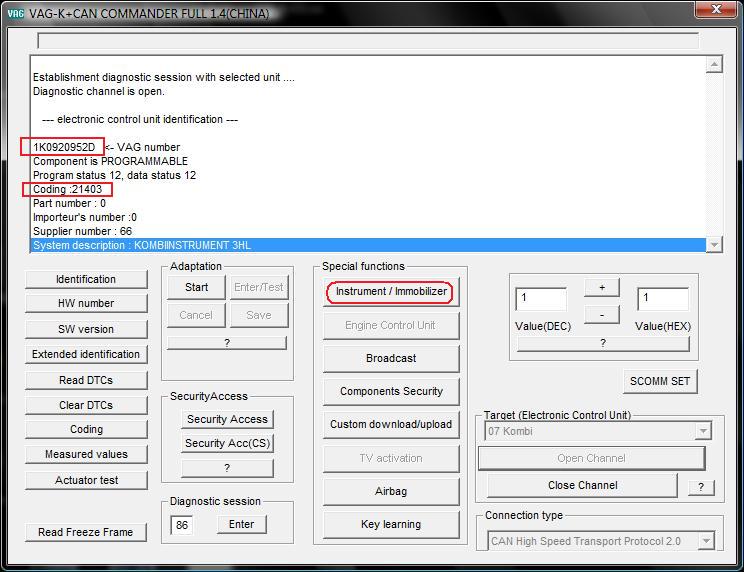Screen dimensions: 744x572
Task: Click the log scrollbar down arrow
Action: click(x=714, y=245)
